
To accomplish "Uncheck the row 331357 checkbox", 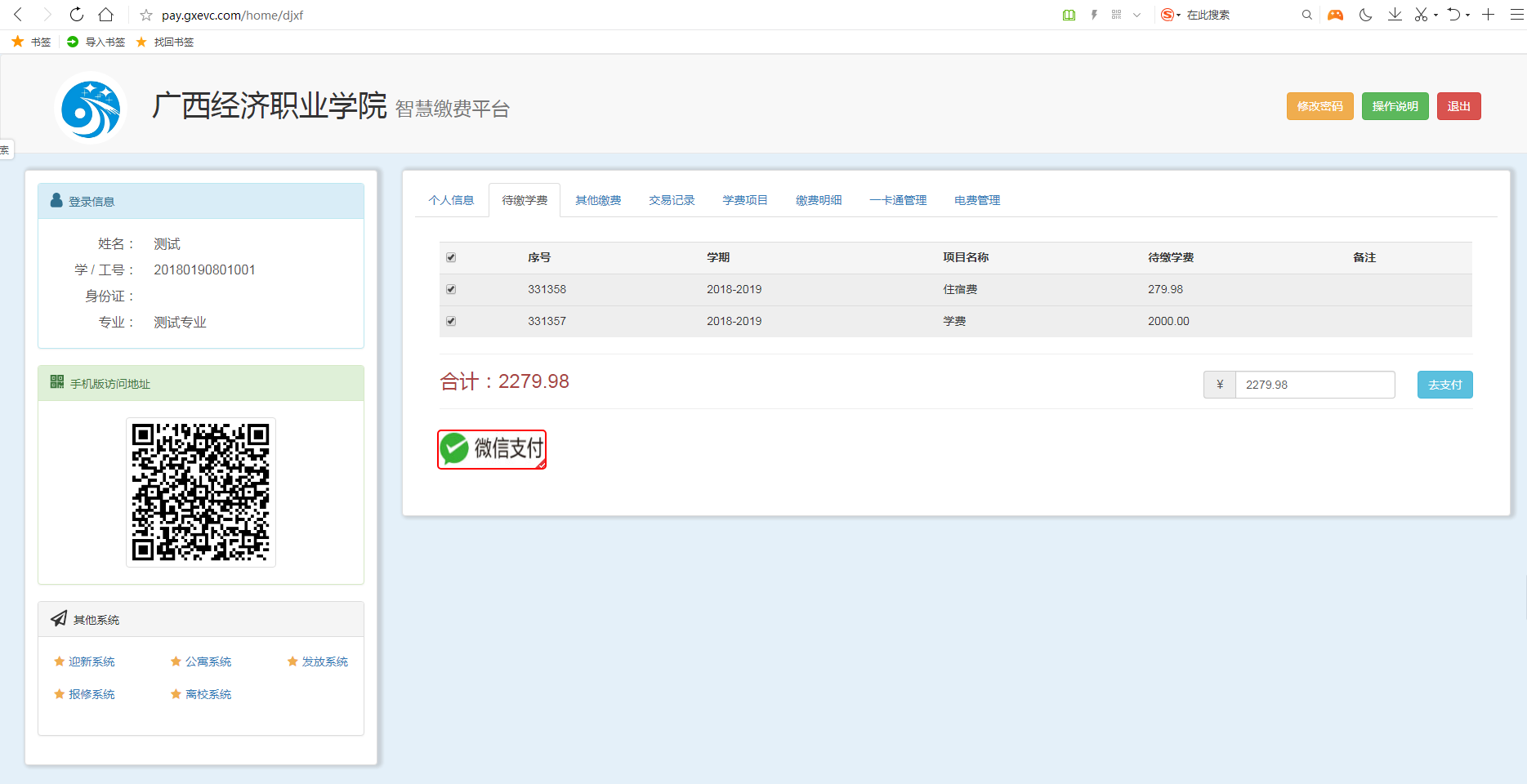I will click(451, 321).
